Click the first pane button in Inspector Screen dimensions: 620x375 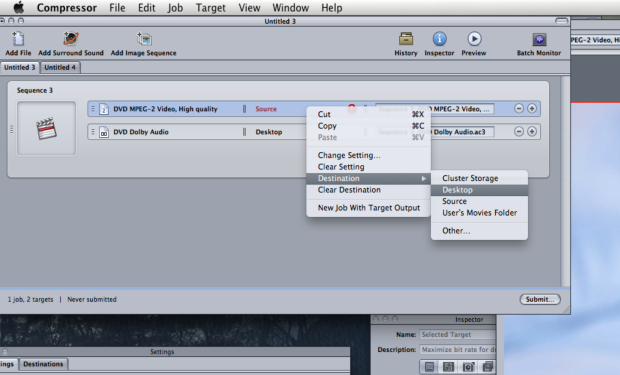tap(429, 367)
